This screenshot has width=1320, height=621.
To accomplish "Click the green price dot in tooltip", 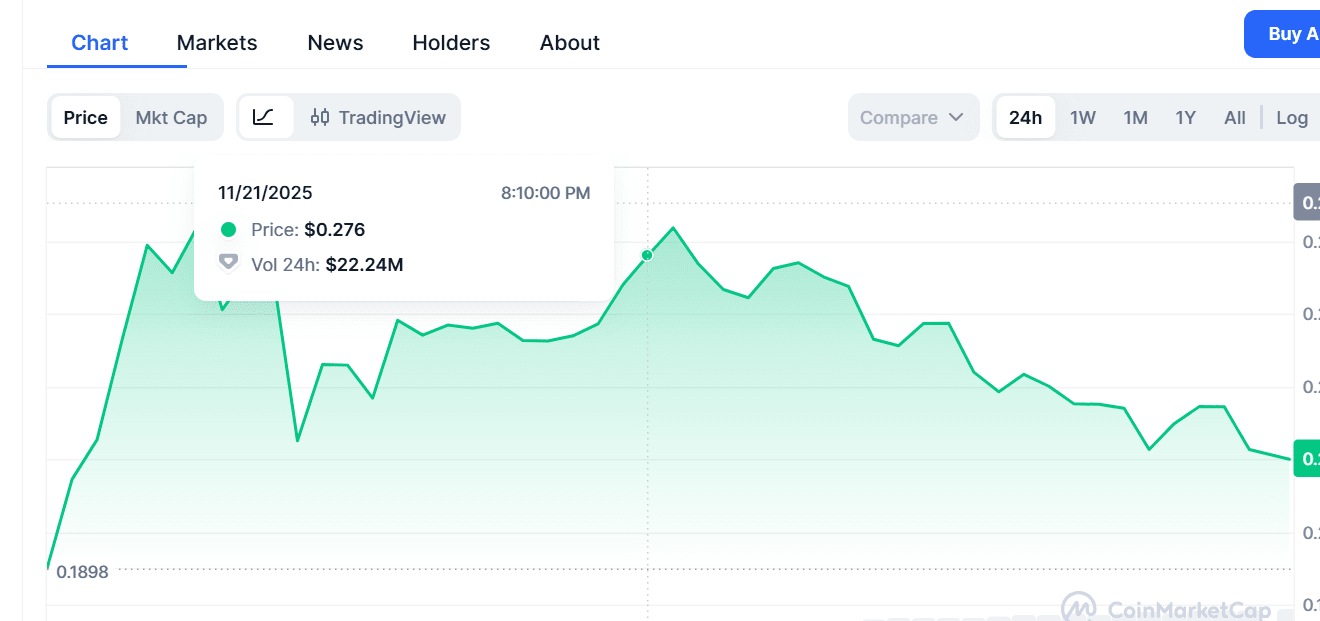I will (x=228, y=230).
